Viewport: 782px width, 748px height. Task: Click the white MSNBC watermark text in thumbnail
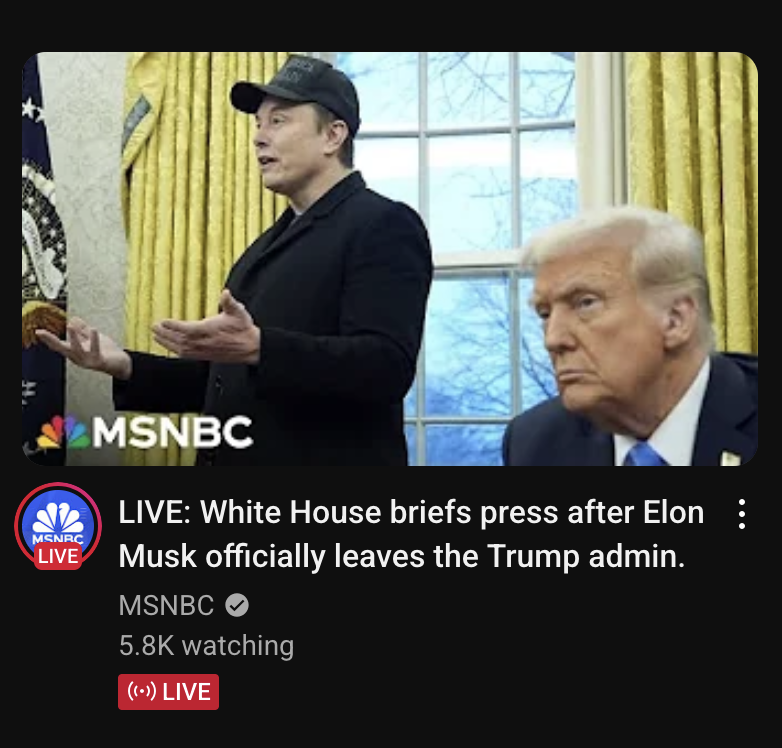pyautogui.click(x=173, y=431)
